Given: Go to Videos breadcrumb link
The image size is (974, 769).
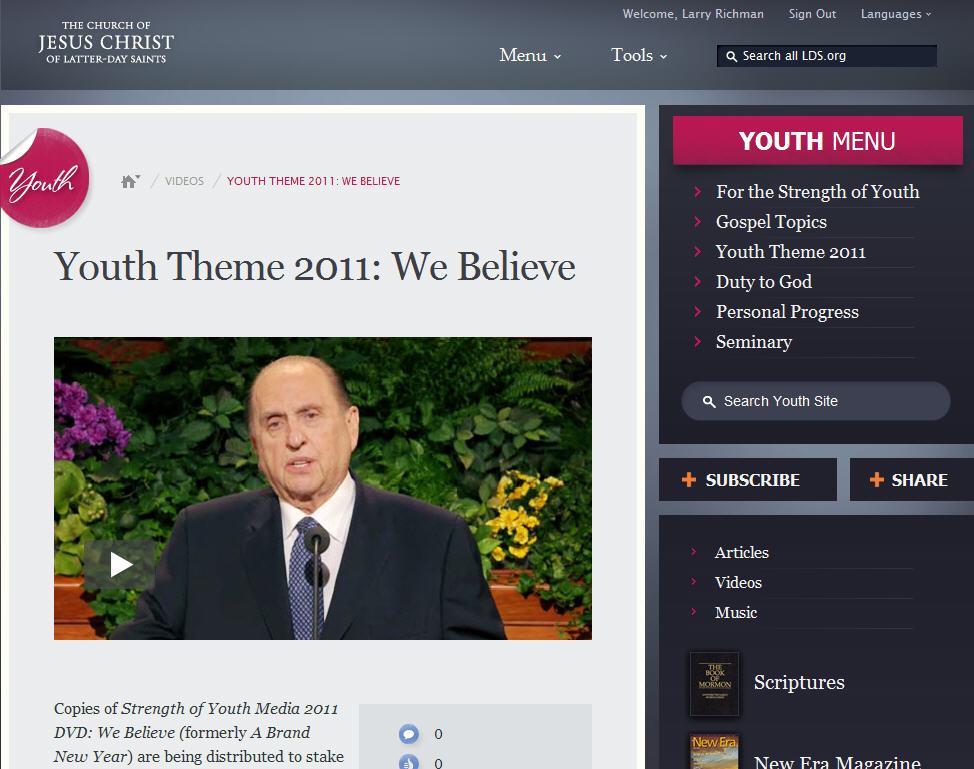Looking at the screenshot, I should coord(184,181).
